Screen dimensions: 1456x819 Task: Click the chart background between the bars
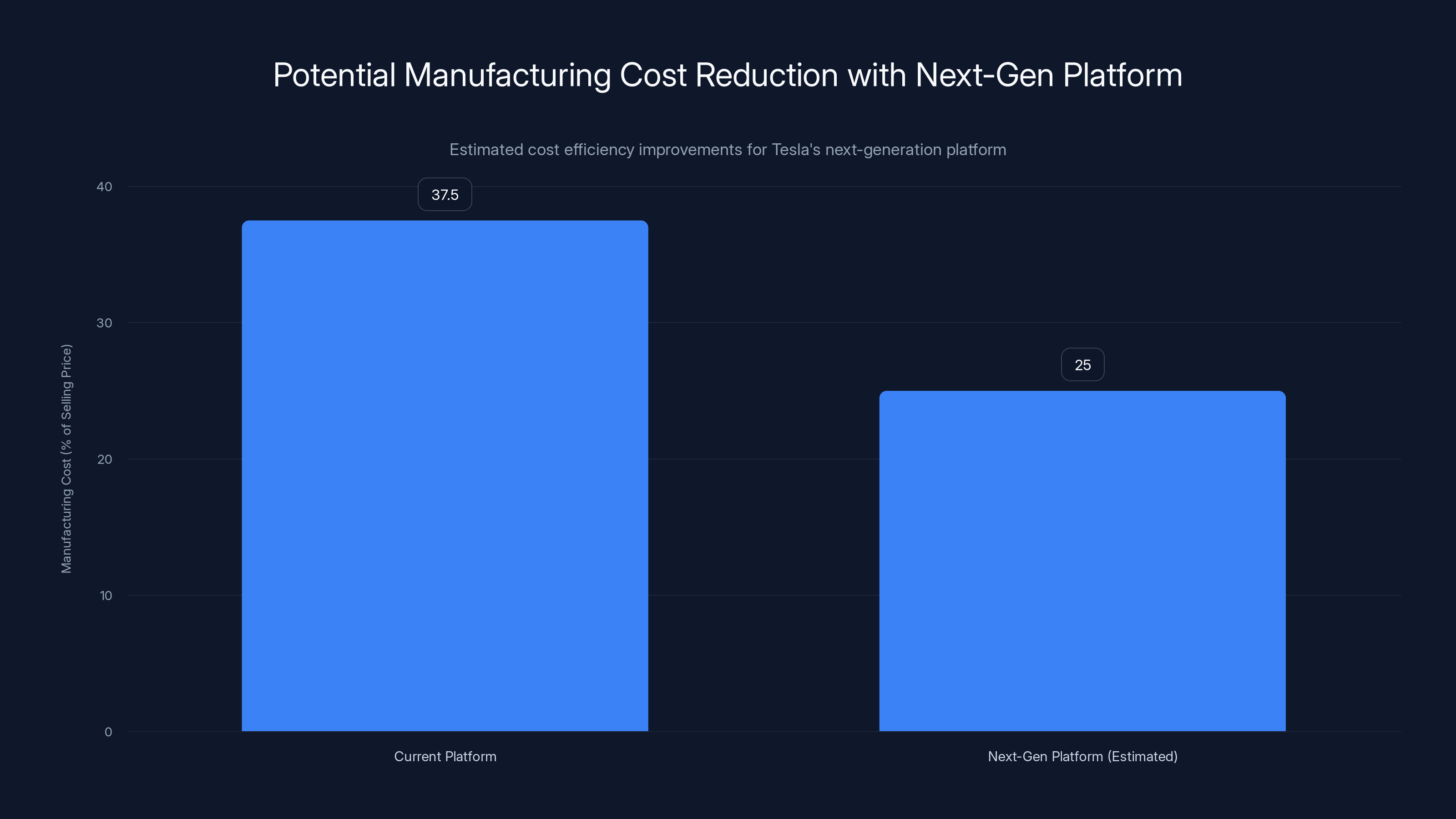[x=763, y=565]
